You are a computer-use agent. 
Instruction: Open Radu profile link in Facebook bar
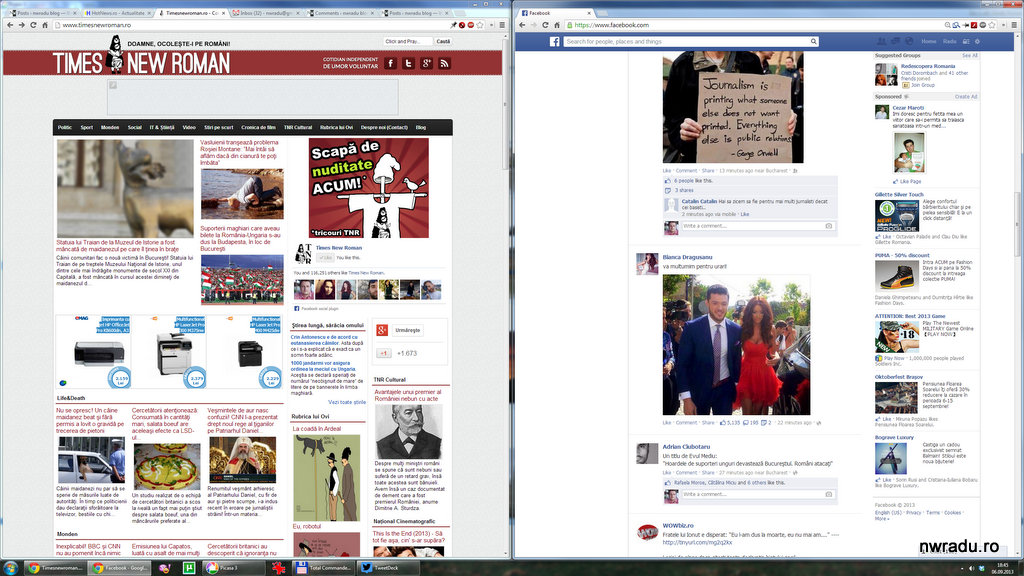tap(950, 41)
